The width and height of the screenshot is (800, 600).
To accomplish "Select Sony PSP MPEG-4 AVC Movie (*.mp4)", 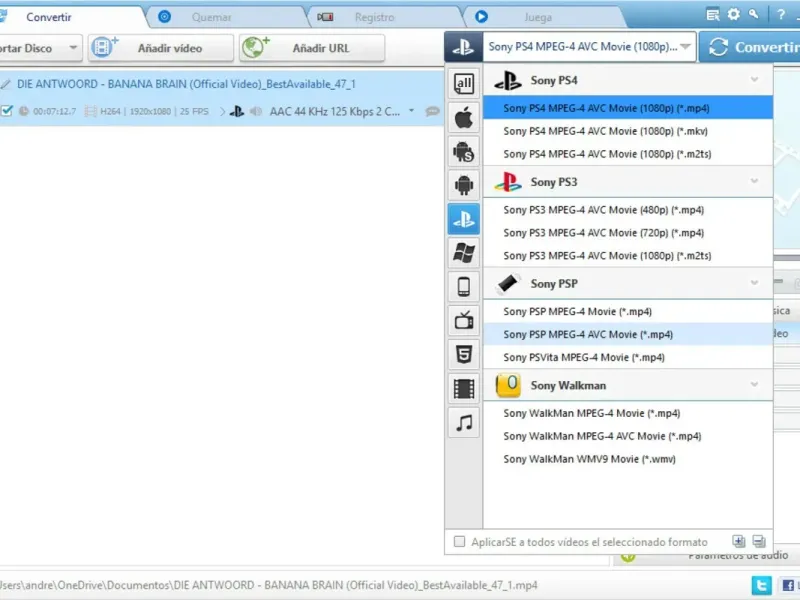I will click(628, 334).
